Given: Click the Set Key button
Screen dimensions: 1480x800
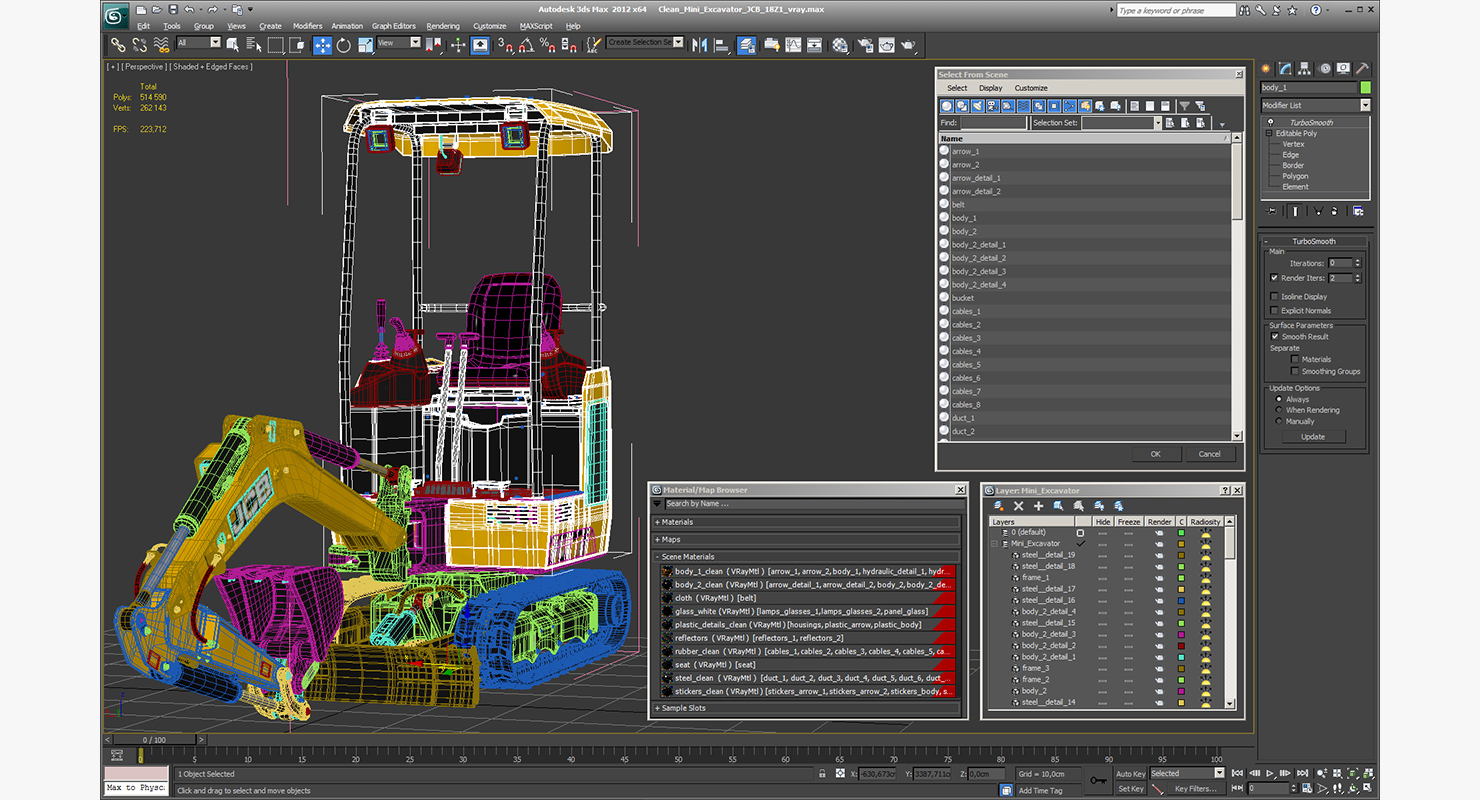Looking at the screenshot, I should [x=1130, y=788].
